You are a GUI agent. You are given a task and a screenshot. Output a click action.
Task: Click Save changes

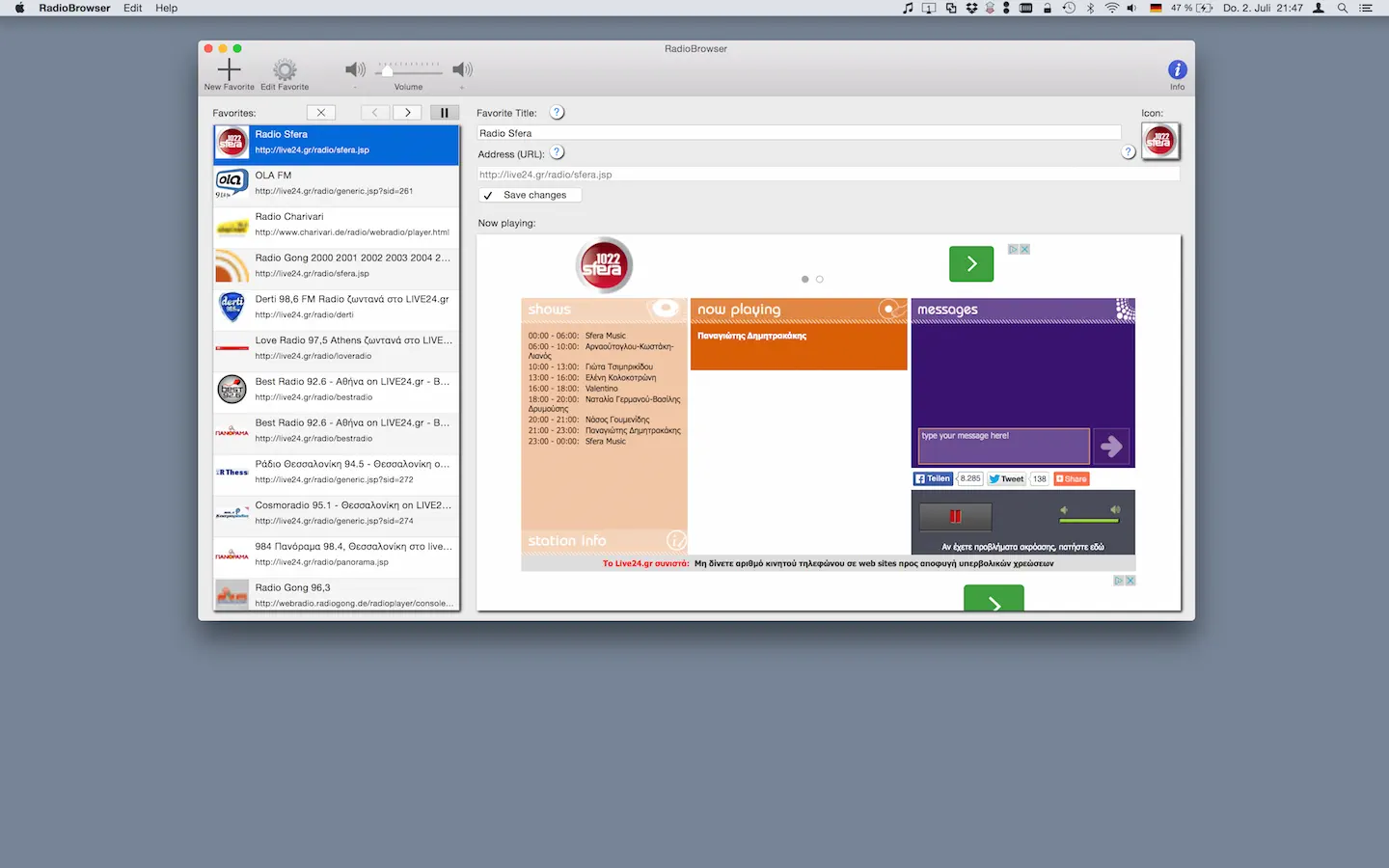point(530,195)
